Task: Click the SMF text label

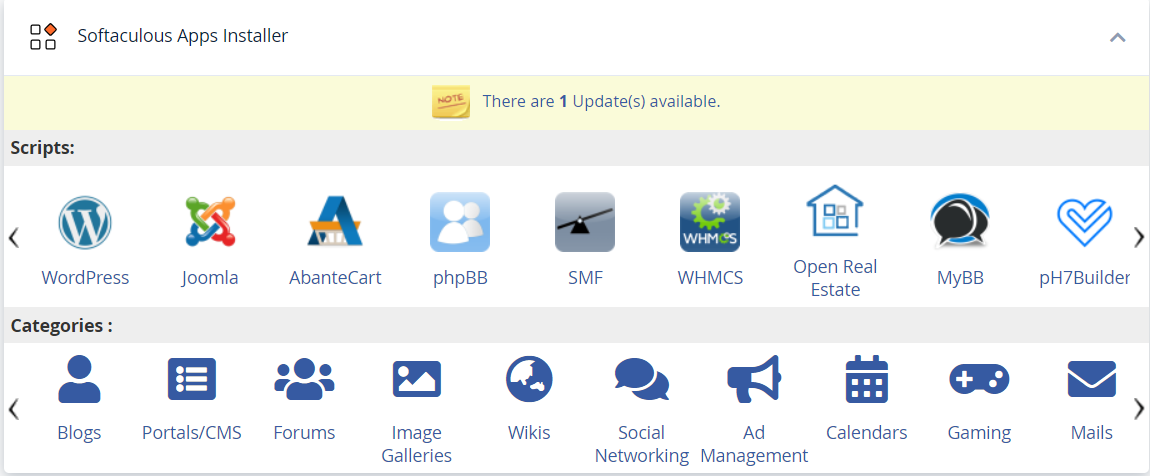Action: (x=585, y=278)
